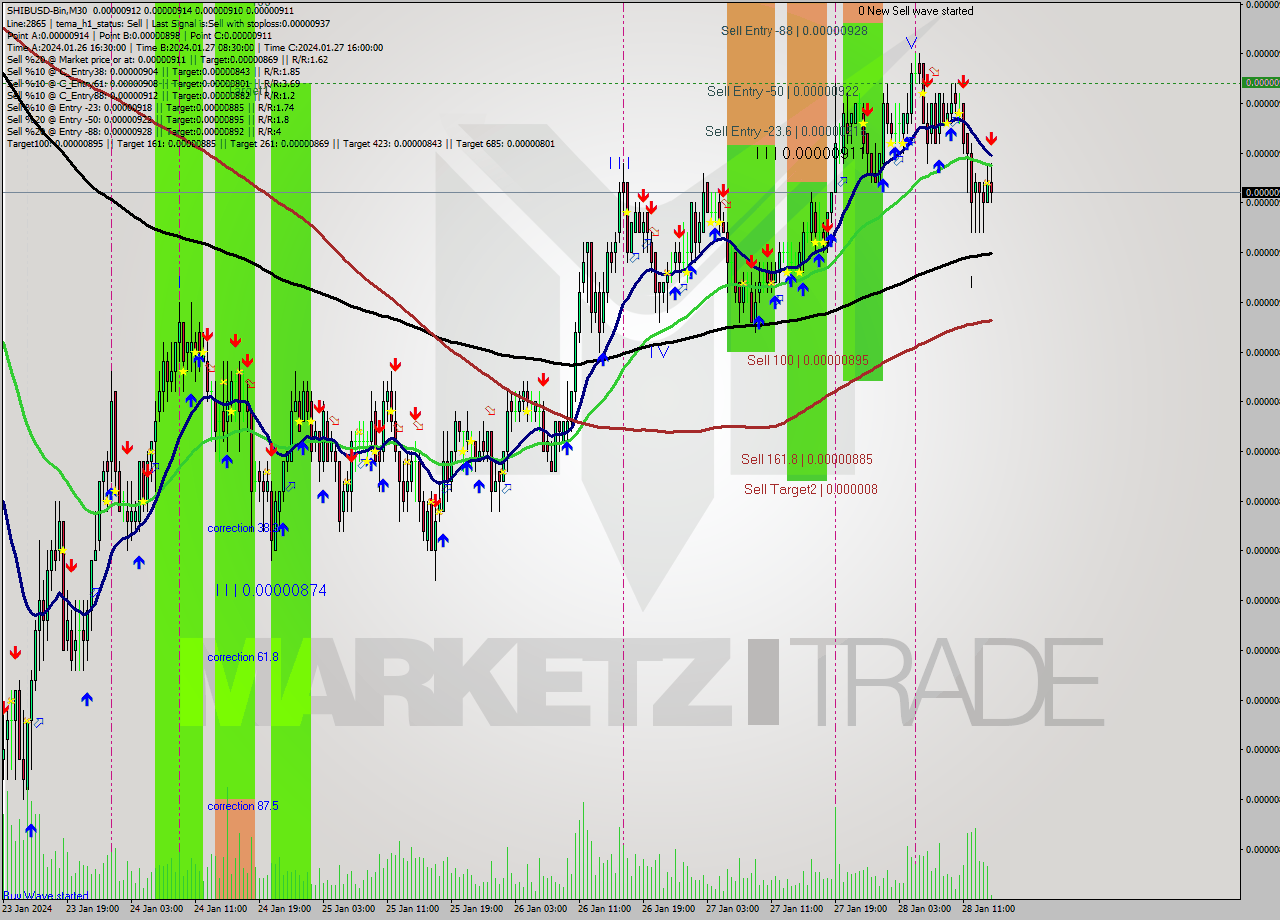Click the black current-price tag on price axis
Image resolution: width=1280 pixels, height=920 pixels.
pos(1261,192)
